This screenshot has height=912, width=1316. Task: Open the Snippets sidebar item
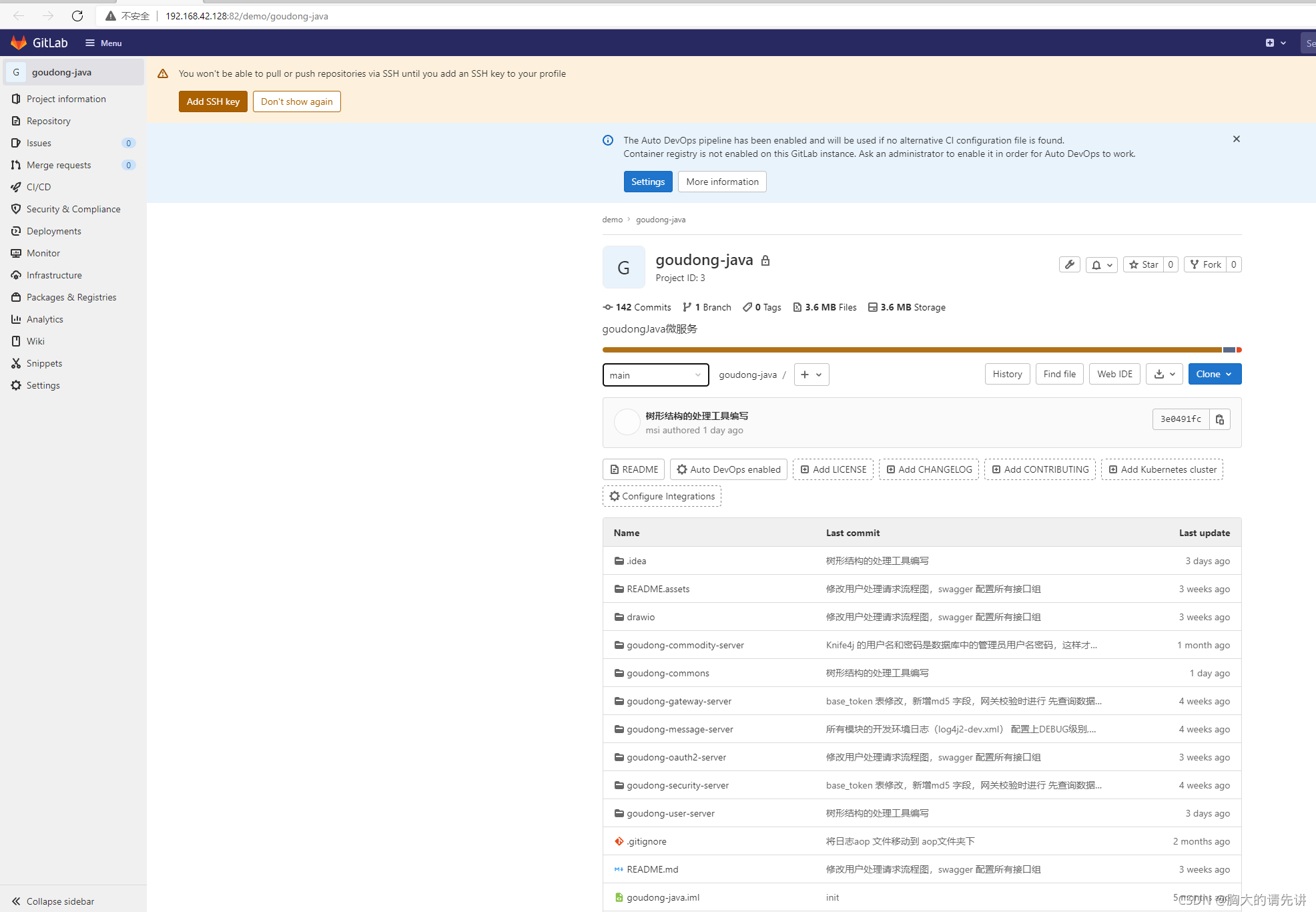[x=44, y=363]
